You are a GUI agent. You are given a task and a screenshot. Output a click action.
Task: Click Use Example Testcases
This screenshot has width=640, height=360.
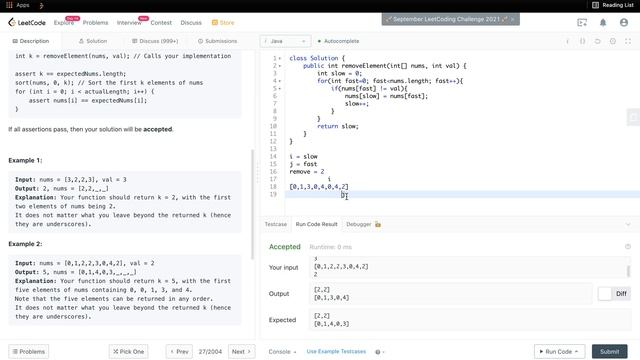point(336,351)
